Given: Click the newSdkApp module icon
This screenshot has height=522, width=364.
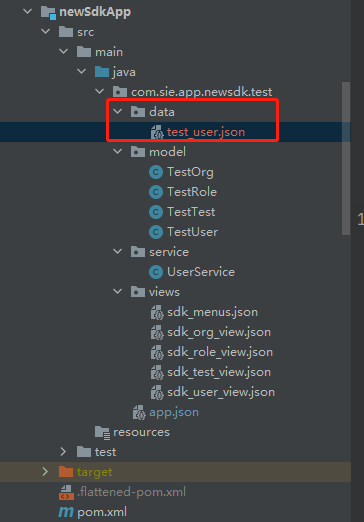Looking at the screenshot, I should pos(48,12).
